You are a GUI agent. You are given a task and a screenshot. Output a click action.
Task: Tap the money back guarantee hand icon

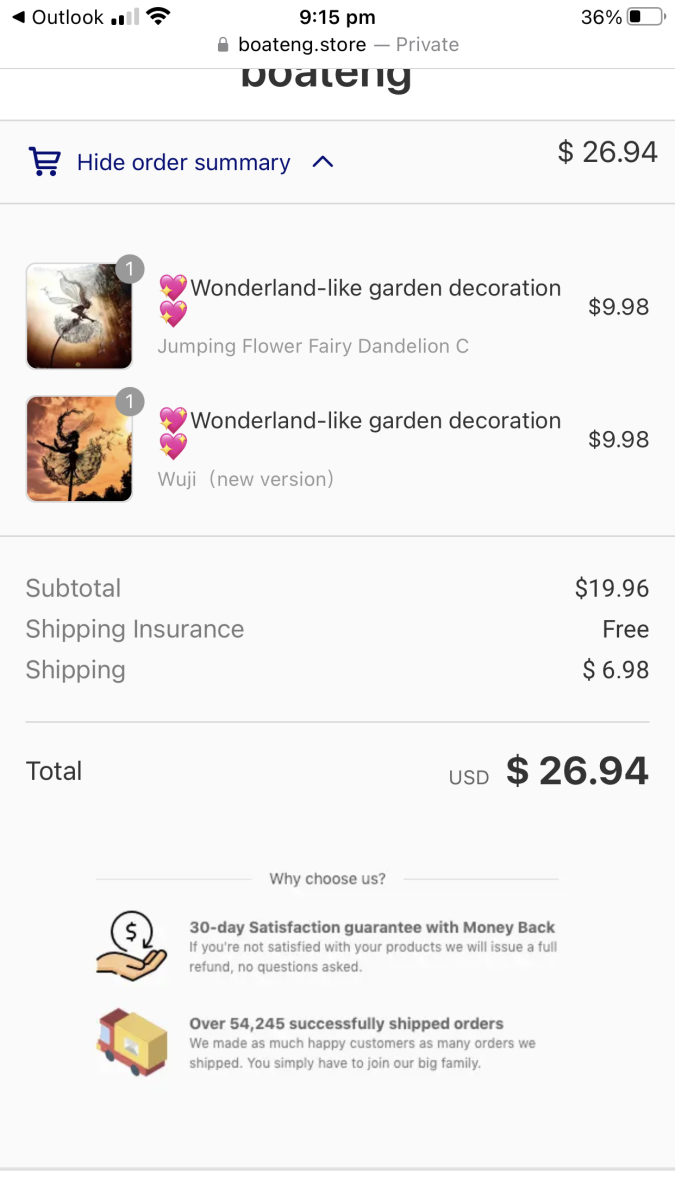click(x=132, y=946)
